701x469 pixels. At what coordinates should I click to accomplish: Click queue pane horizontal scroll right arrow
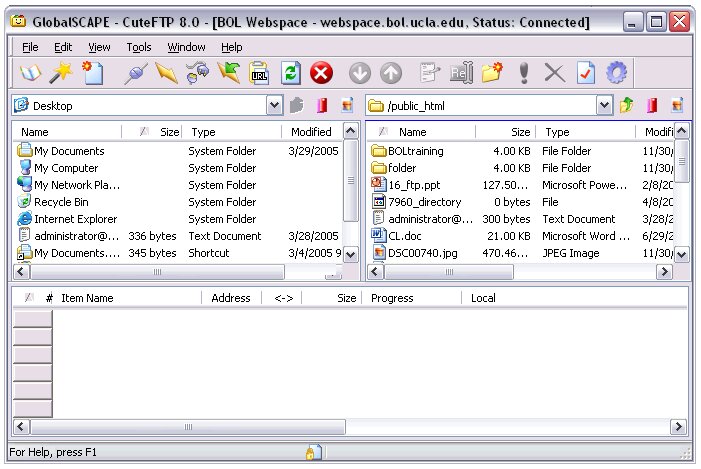tap(678, 426)
